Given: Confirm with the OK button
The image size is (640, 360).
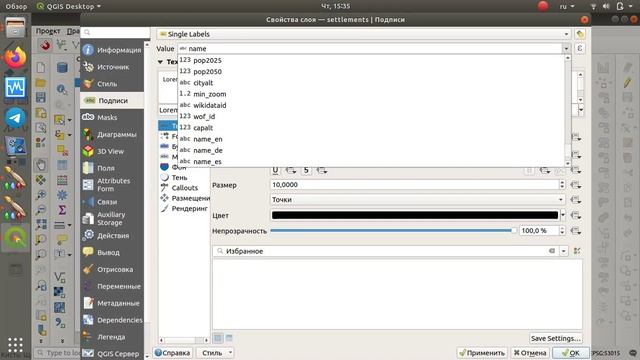Looking at the screenshot, I should (x=570, y=353).
